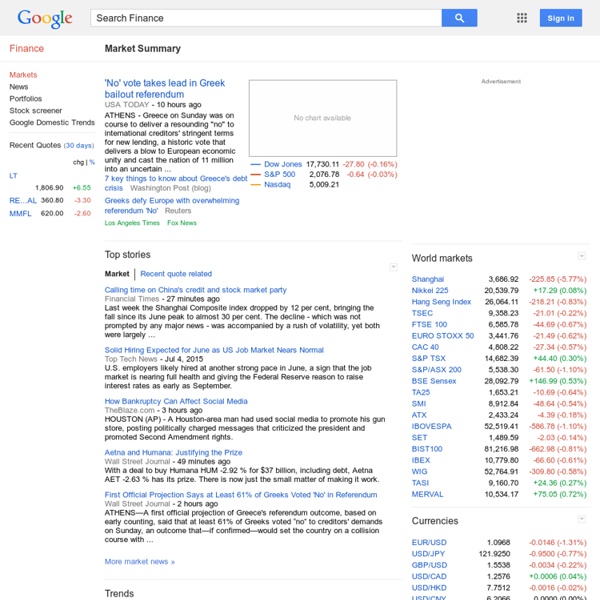Click the blue search magnifier button
This screenshot has width=600, height=600.
point(459,18)
